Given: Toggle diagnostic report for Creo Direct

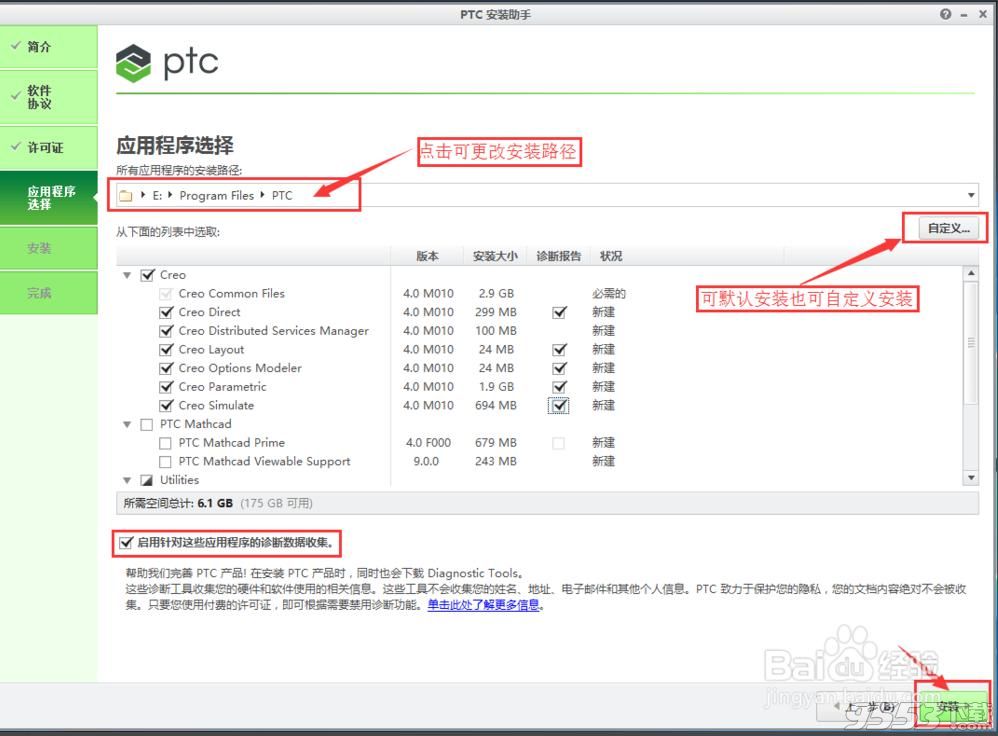Looking at the screenshot, I should [x=559, y=312].
